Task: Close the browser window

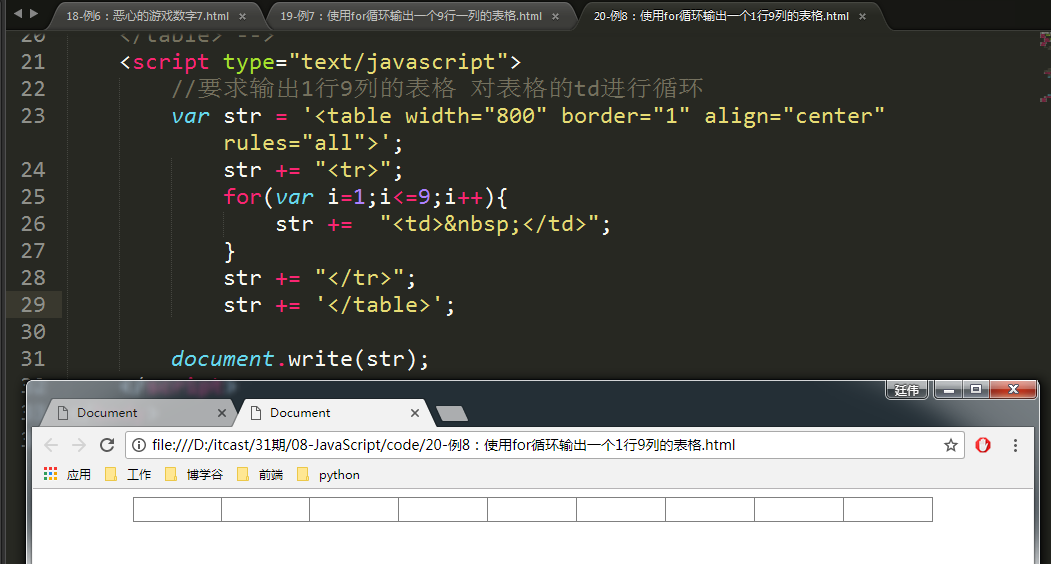Action: [x=1013, y=390]
